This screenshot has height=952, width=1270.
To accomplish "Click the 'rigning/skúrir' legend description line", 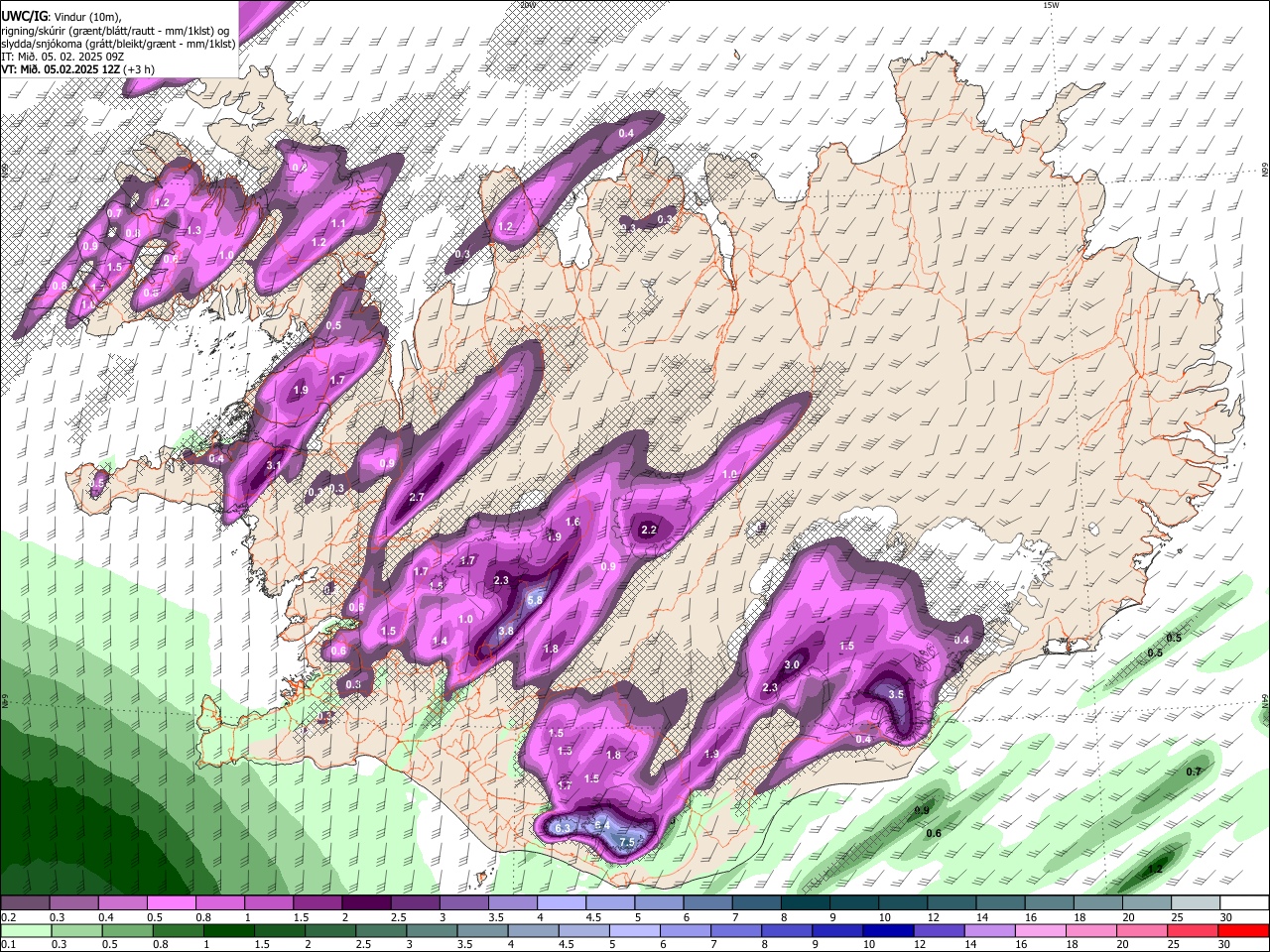I will click(x=115, y=30).
